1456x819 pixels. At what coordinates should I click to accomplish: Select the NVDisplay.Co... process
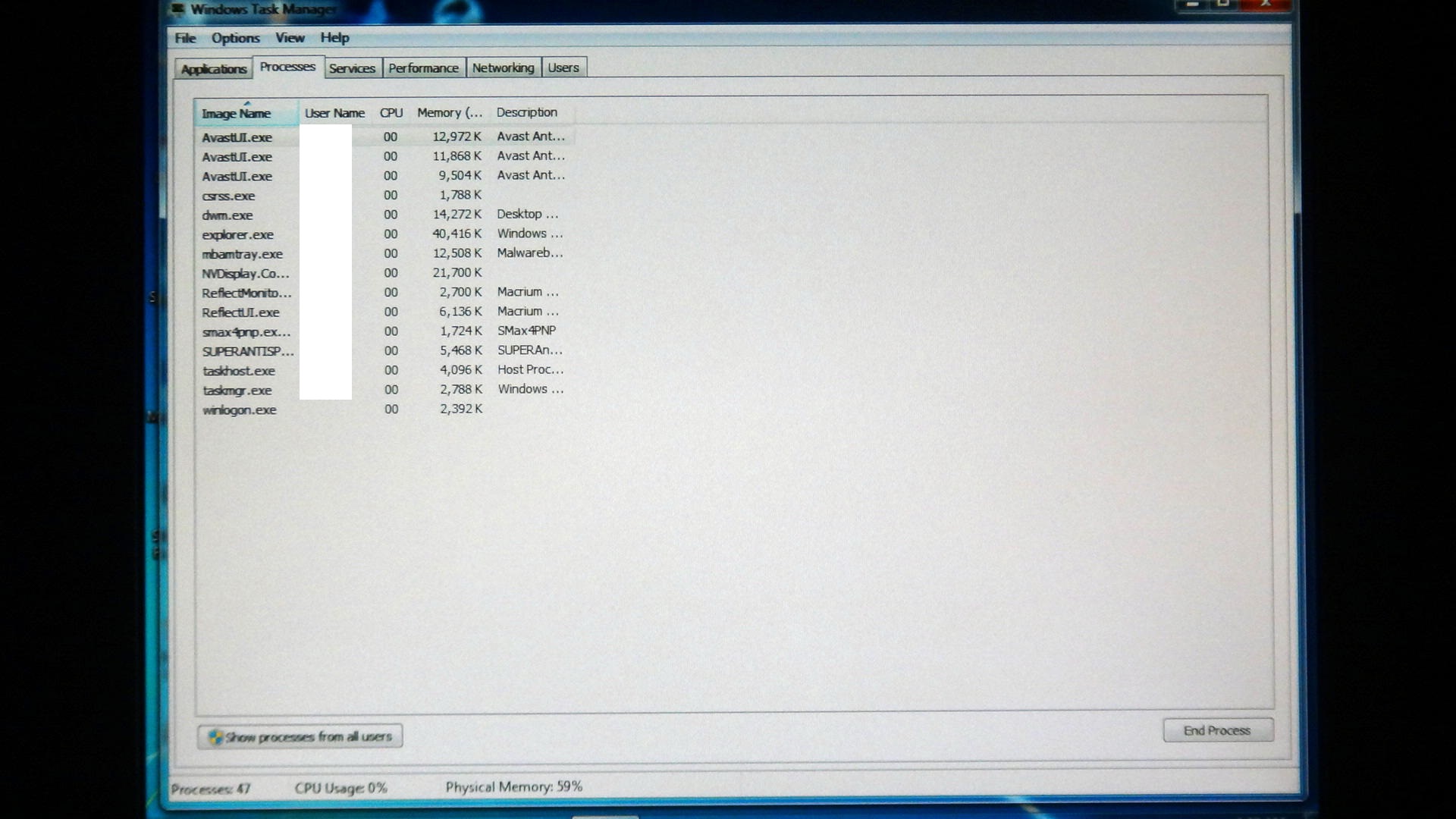[384, 273]
